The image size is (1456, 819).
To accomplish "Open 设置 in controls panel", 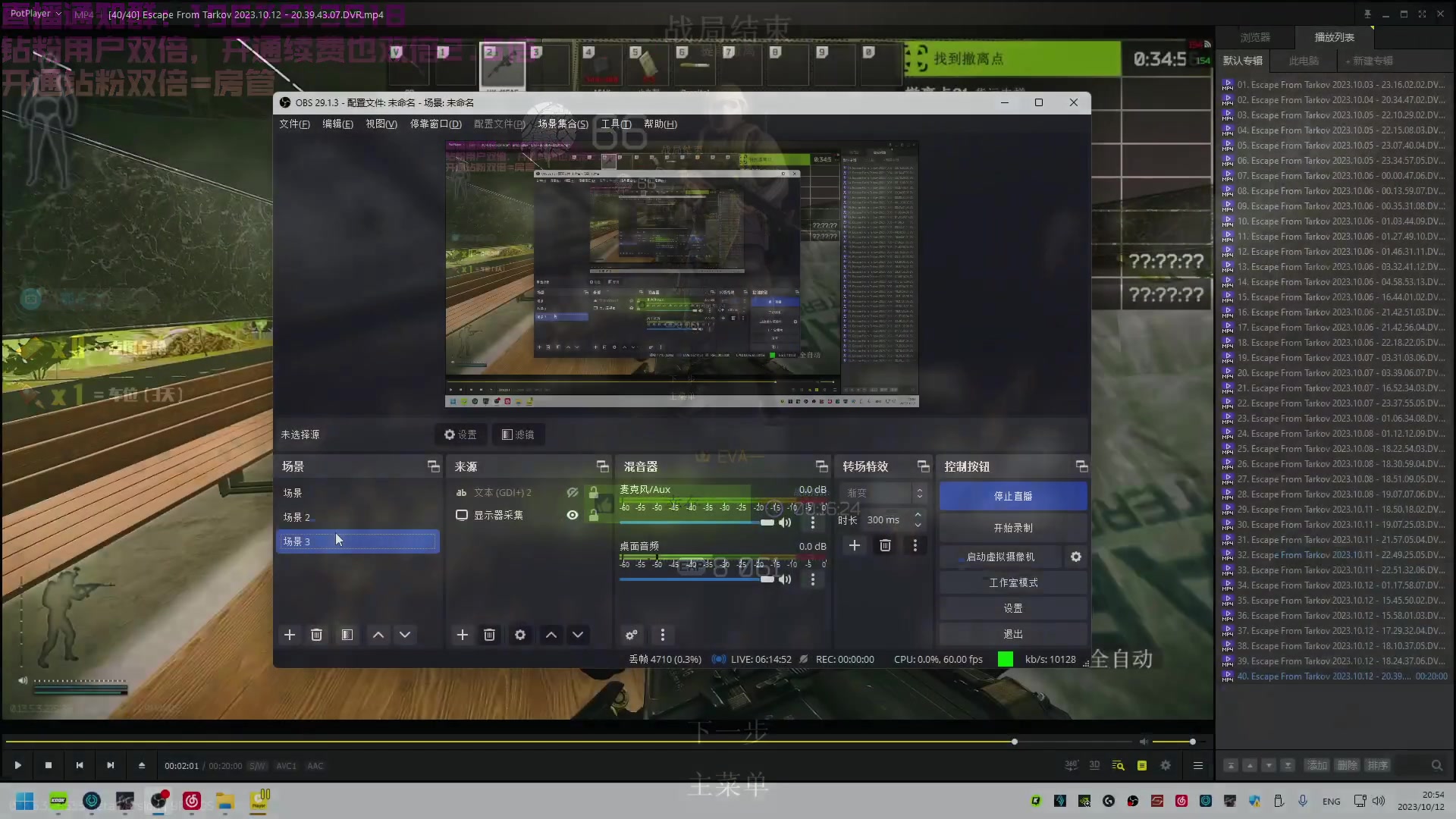I will (1013, 608).
